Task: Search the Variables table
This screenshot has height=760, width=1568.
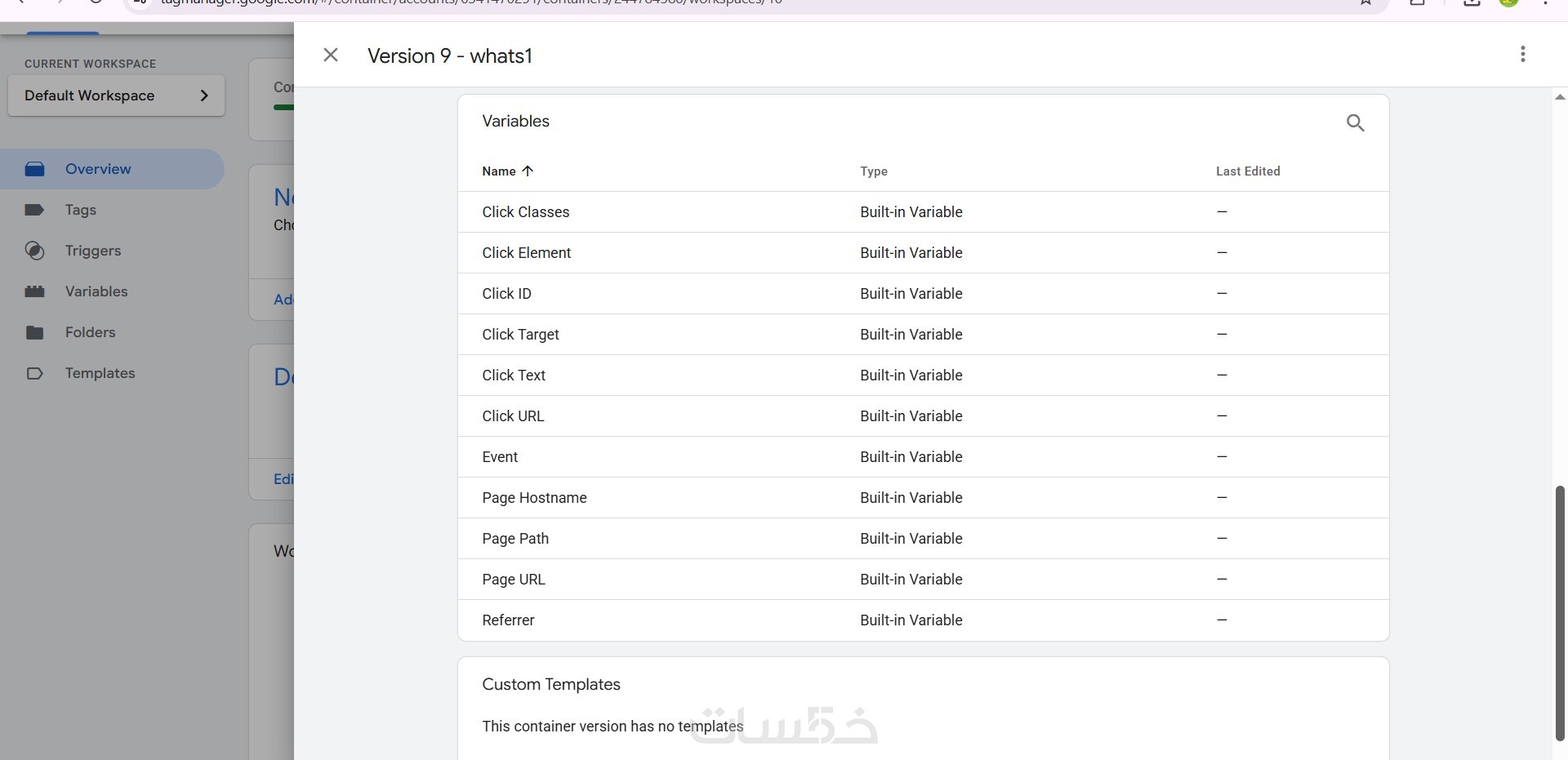Action: (x=1355, y=123)
